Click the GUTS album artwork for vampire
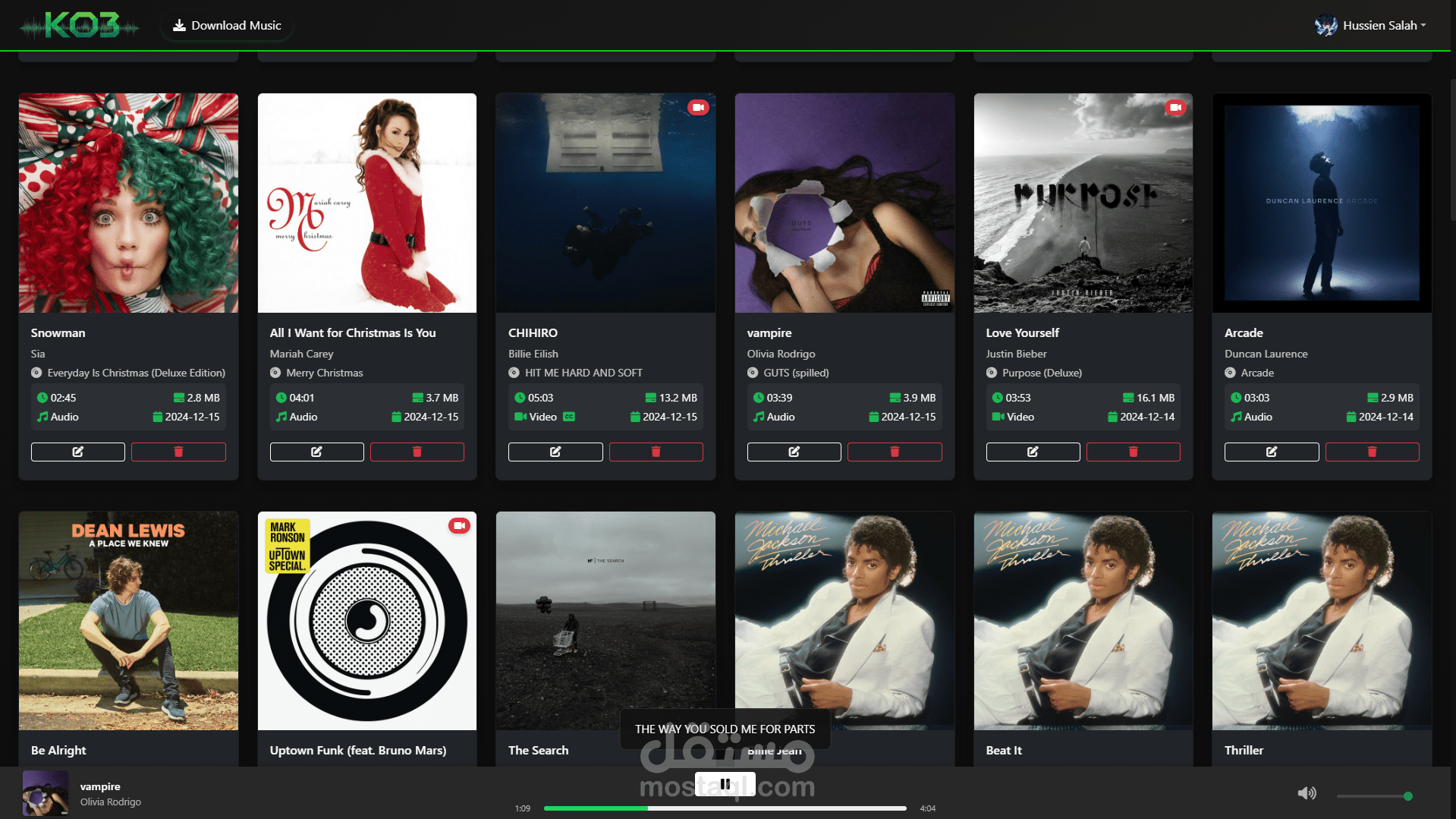 coord(844,203)
